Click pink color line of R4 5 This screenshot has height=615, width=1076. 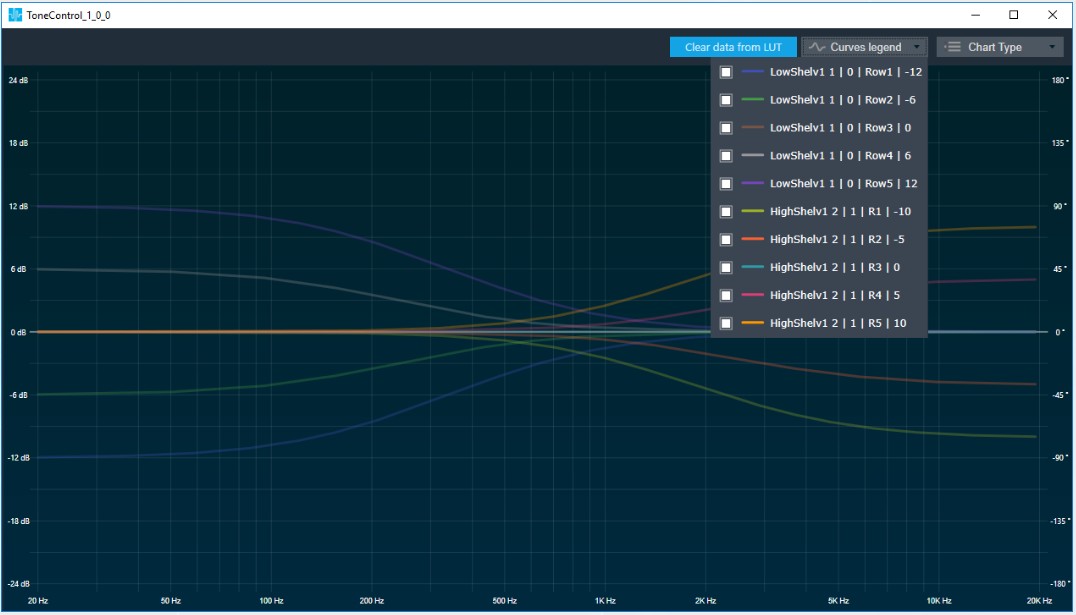click(753, 295)
